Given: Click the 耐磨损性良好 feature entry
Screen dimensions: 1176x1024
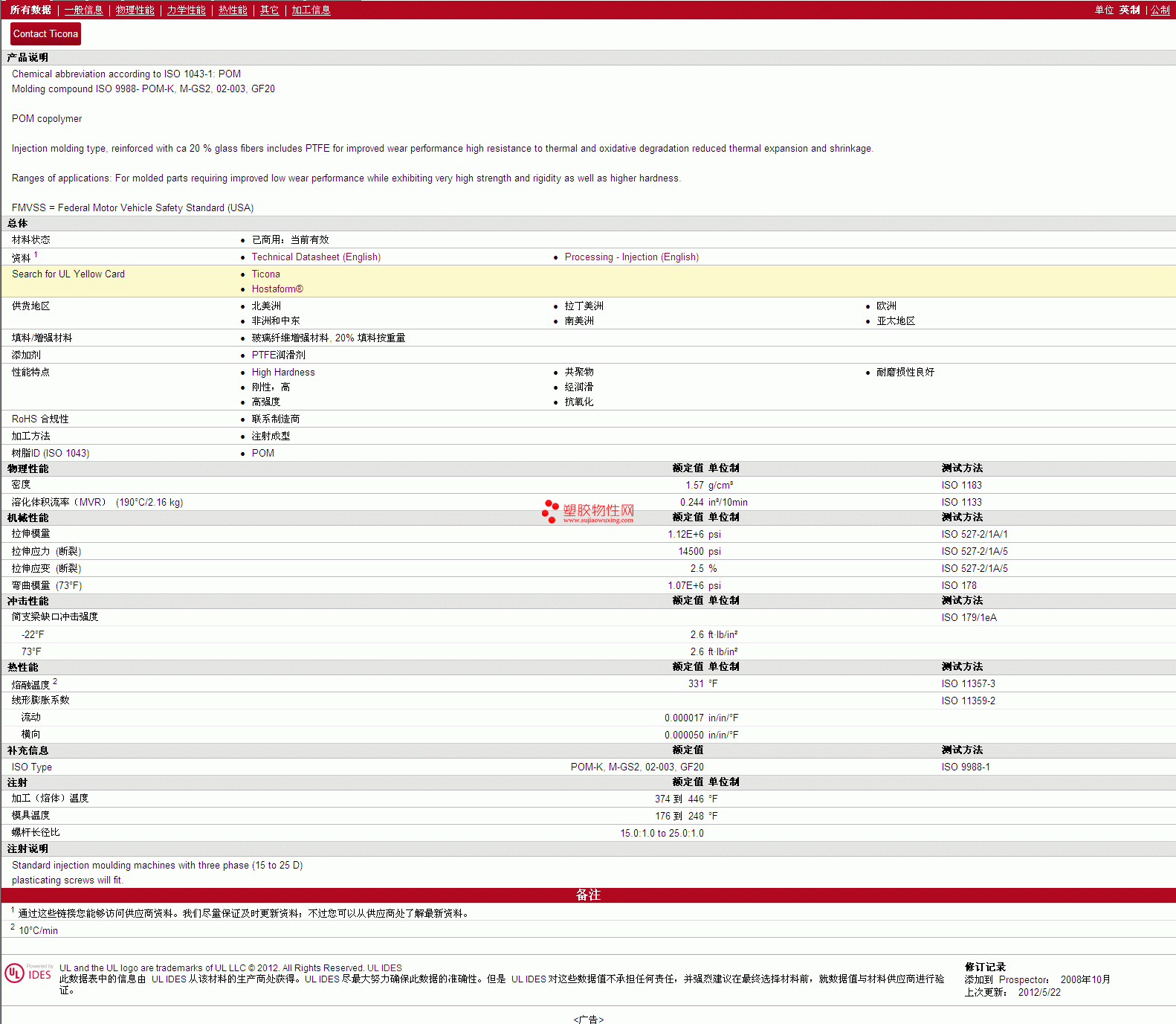Looking at the screenshot, I should click(x=905, y=372).
